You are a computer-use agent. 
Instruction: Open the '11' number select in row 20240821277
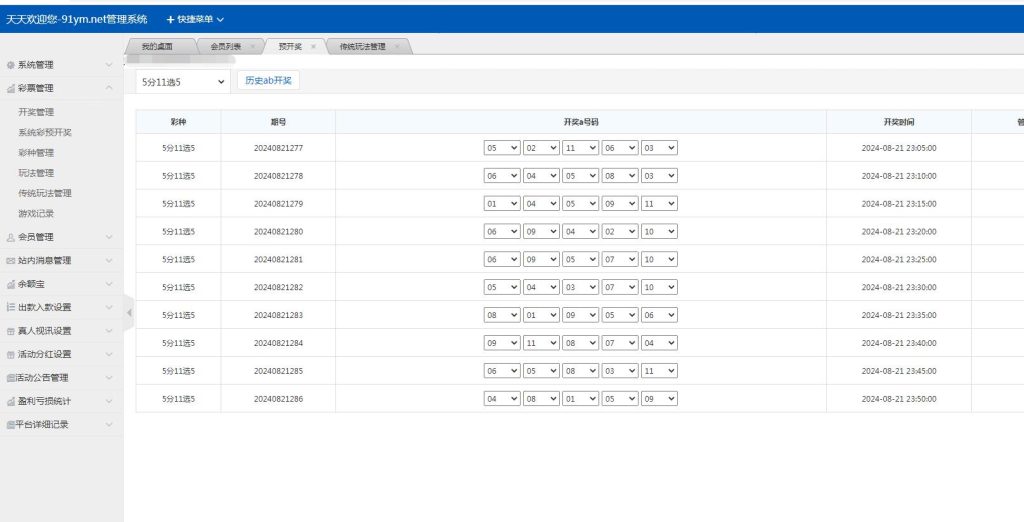(580, 148)
